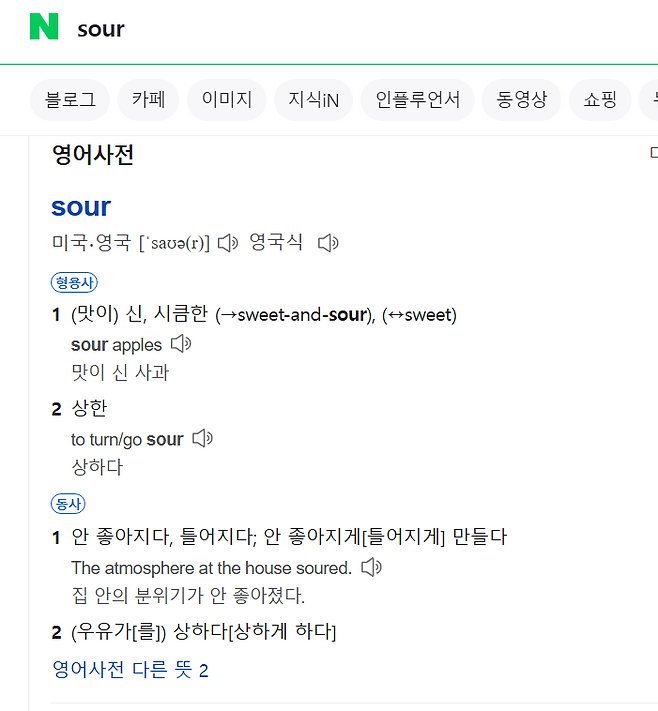Image resolution: width=658 pixels, height=711 pixels.
Task: Play audio for "to turn/go sour"
Action: pos(203,438)
